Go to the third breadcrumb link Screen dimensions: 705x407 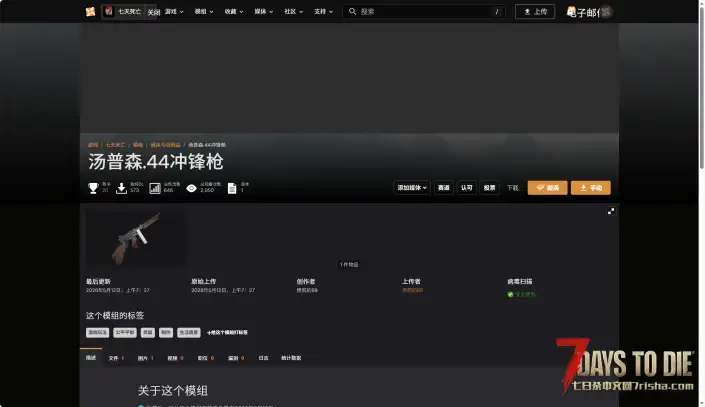[138, 145]
